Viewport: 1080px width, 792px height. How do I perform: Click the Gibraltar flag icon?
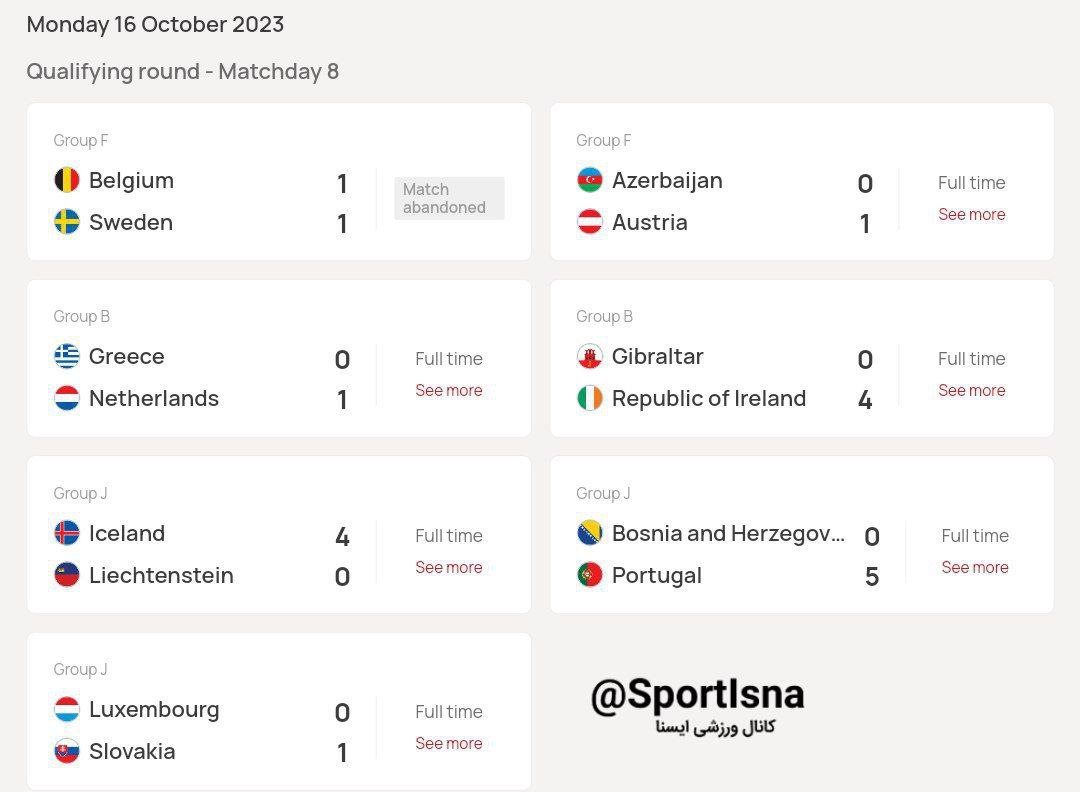click(x=590, y=356)
